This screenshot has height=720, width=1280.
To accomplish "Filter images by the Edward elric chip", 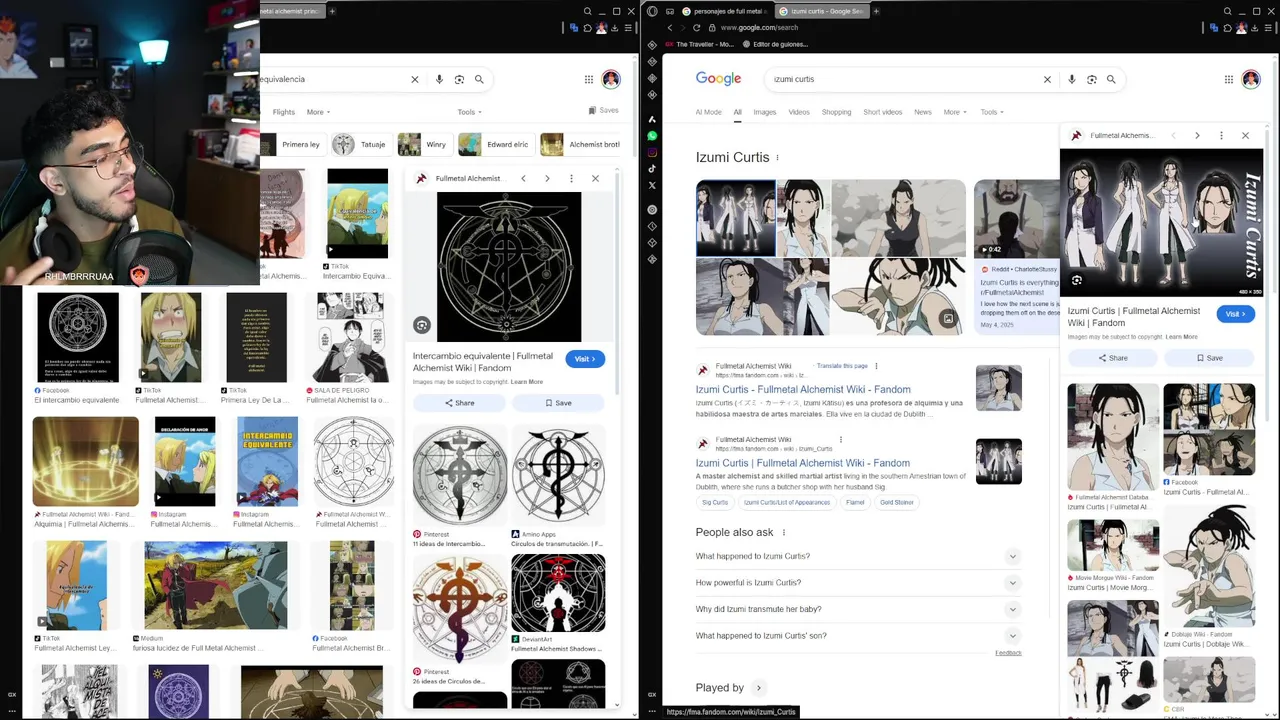I will [x=496, y=144].
